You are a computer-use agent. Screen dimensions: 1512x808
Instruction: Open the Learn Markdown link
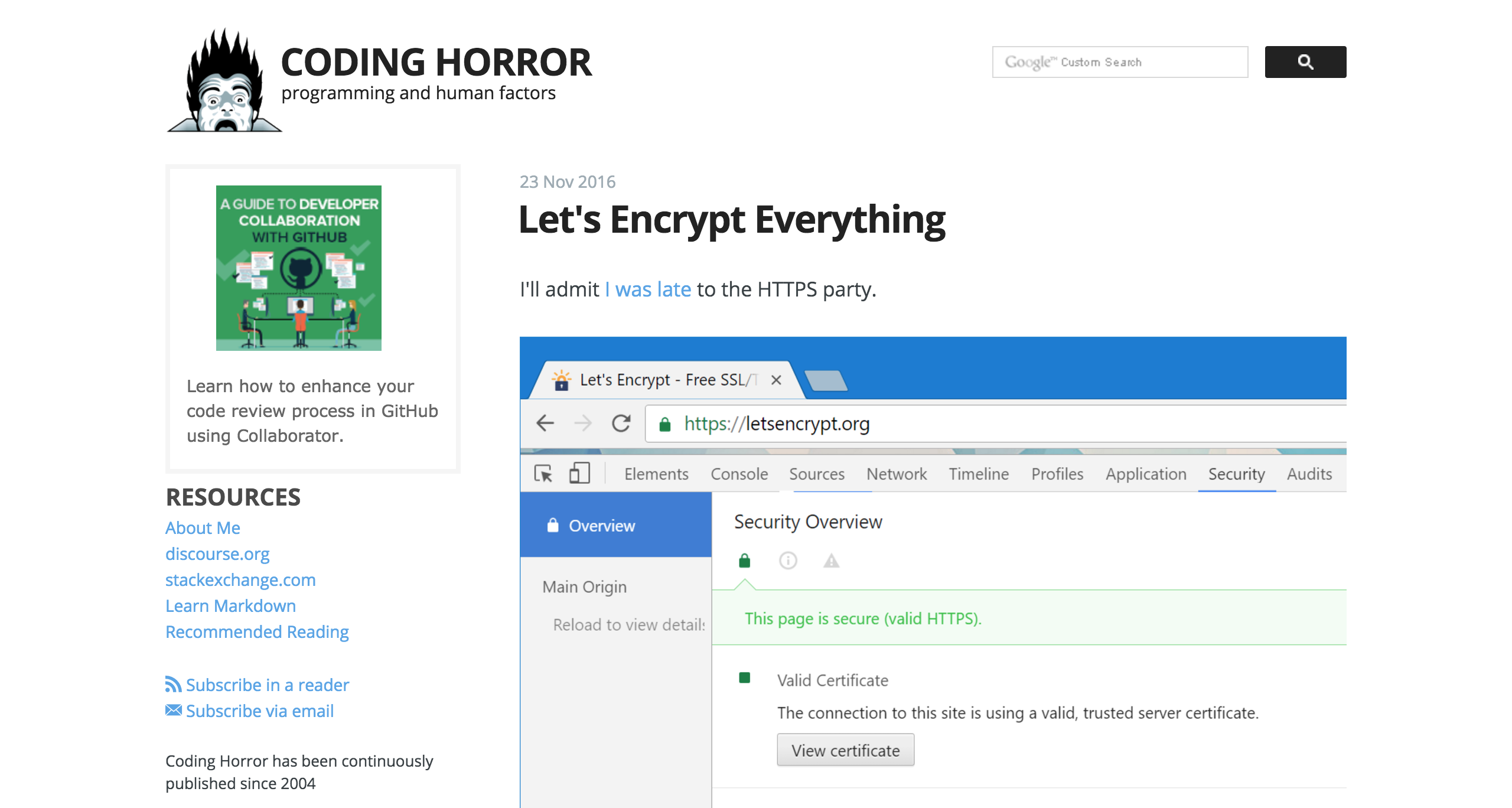pos(230,605)
